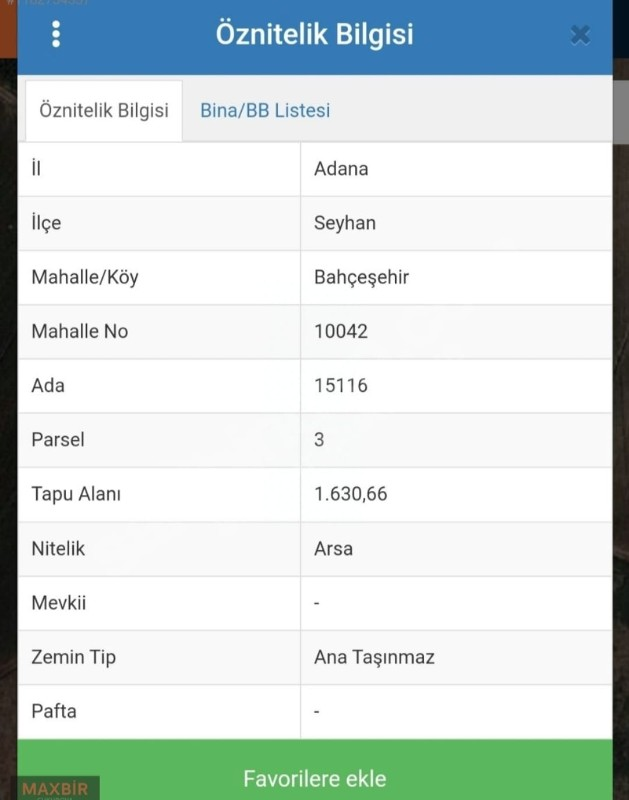Click the Öznitelik Bilgisi header title
The image size is (629, 800).
314,34
